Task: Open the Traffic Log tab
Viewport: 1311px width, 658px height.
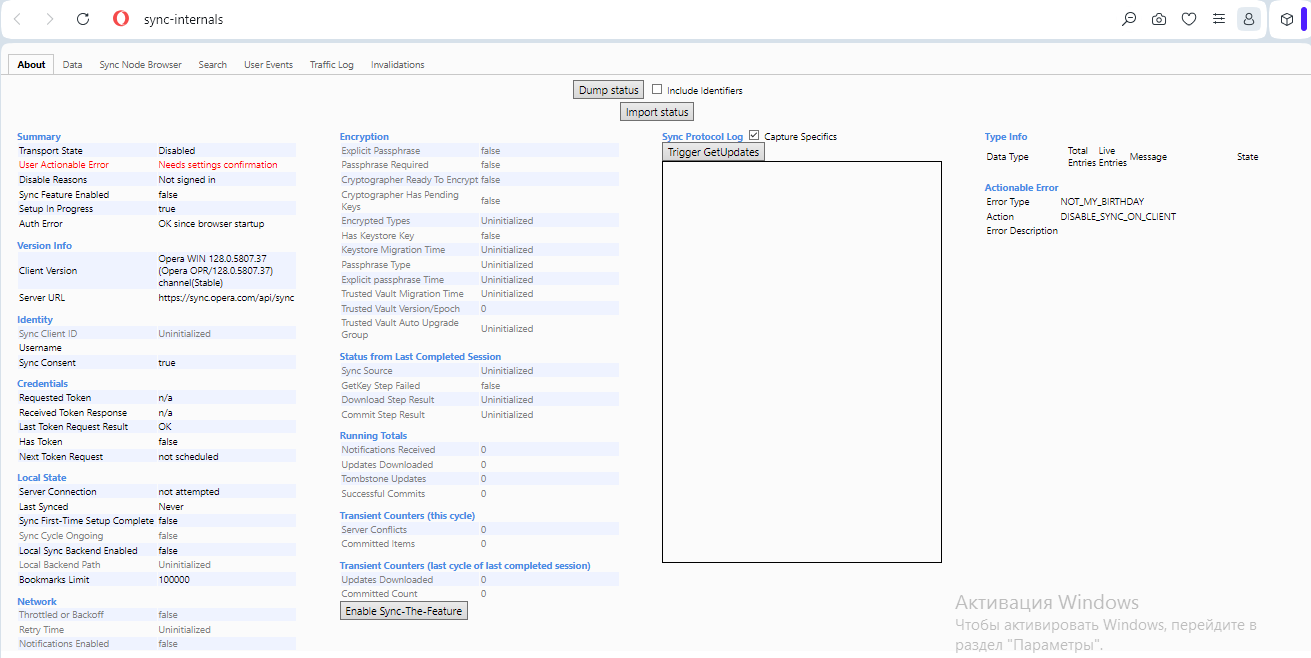Action: (x=331, y=64)
